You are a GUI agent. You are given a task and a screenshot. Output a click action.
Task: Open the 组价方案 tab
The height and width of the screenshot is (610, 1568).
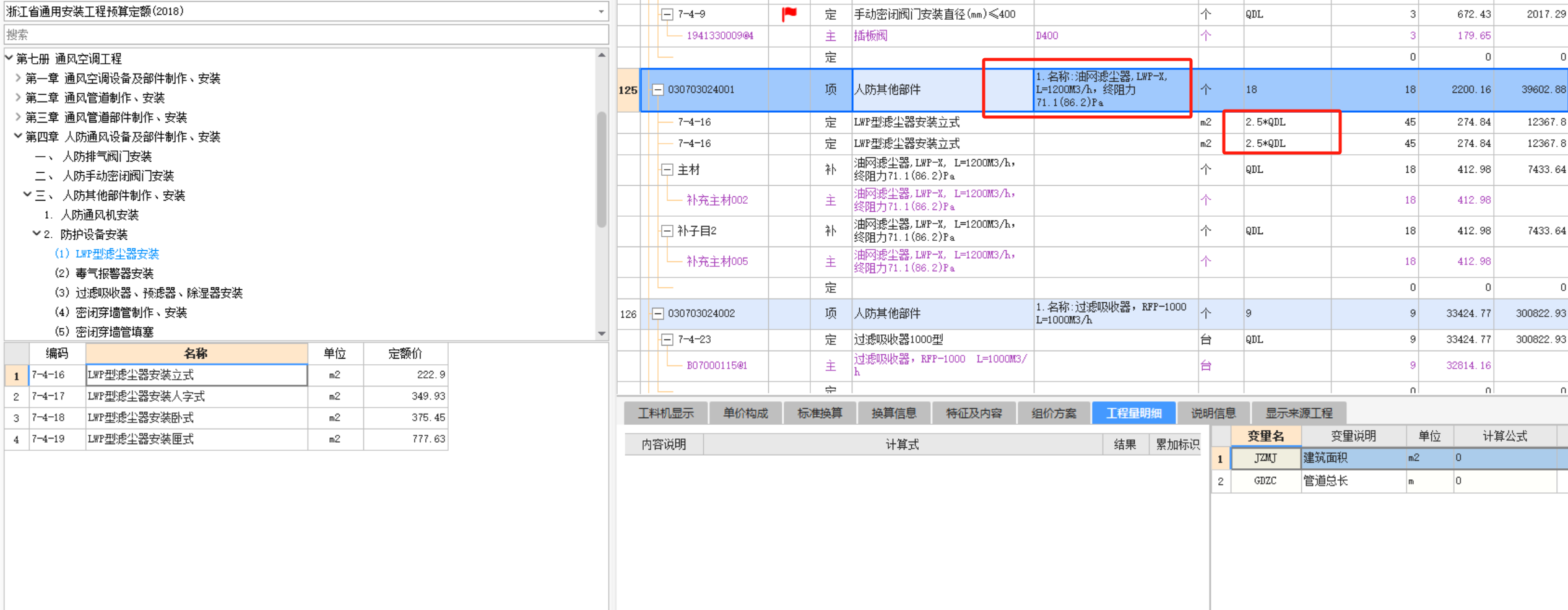coord(1054,413)
